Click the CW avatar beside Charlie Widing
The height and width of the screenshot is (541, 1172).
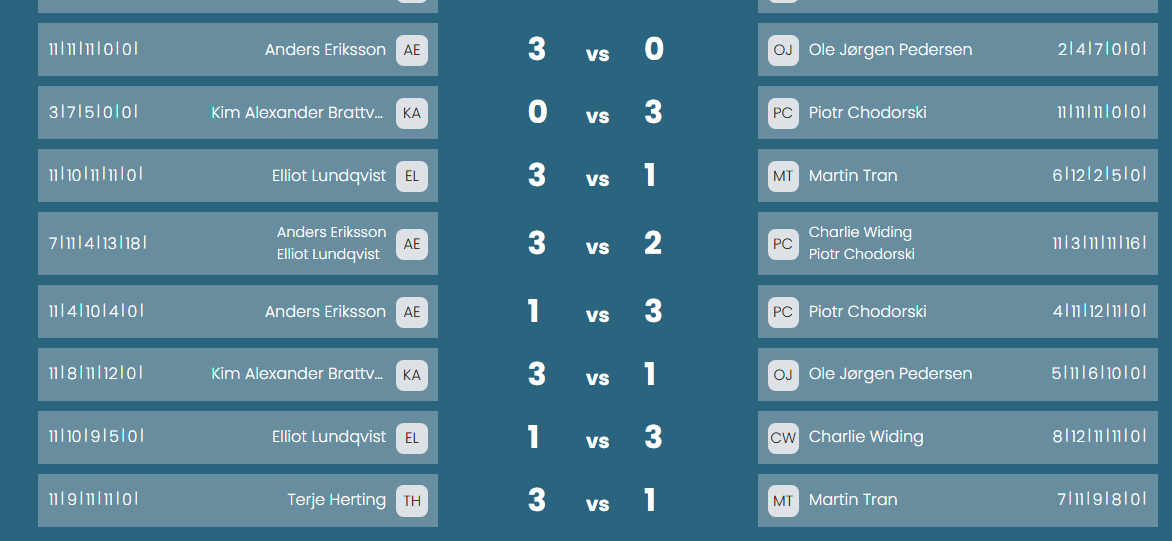point(783,438)
